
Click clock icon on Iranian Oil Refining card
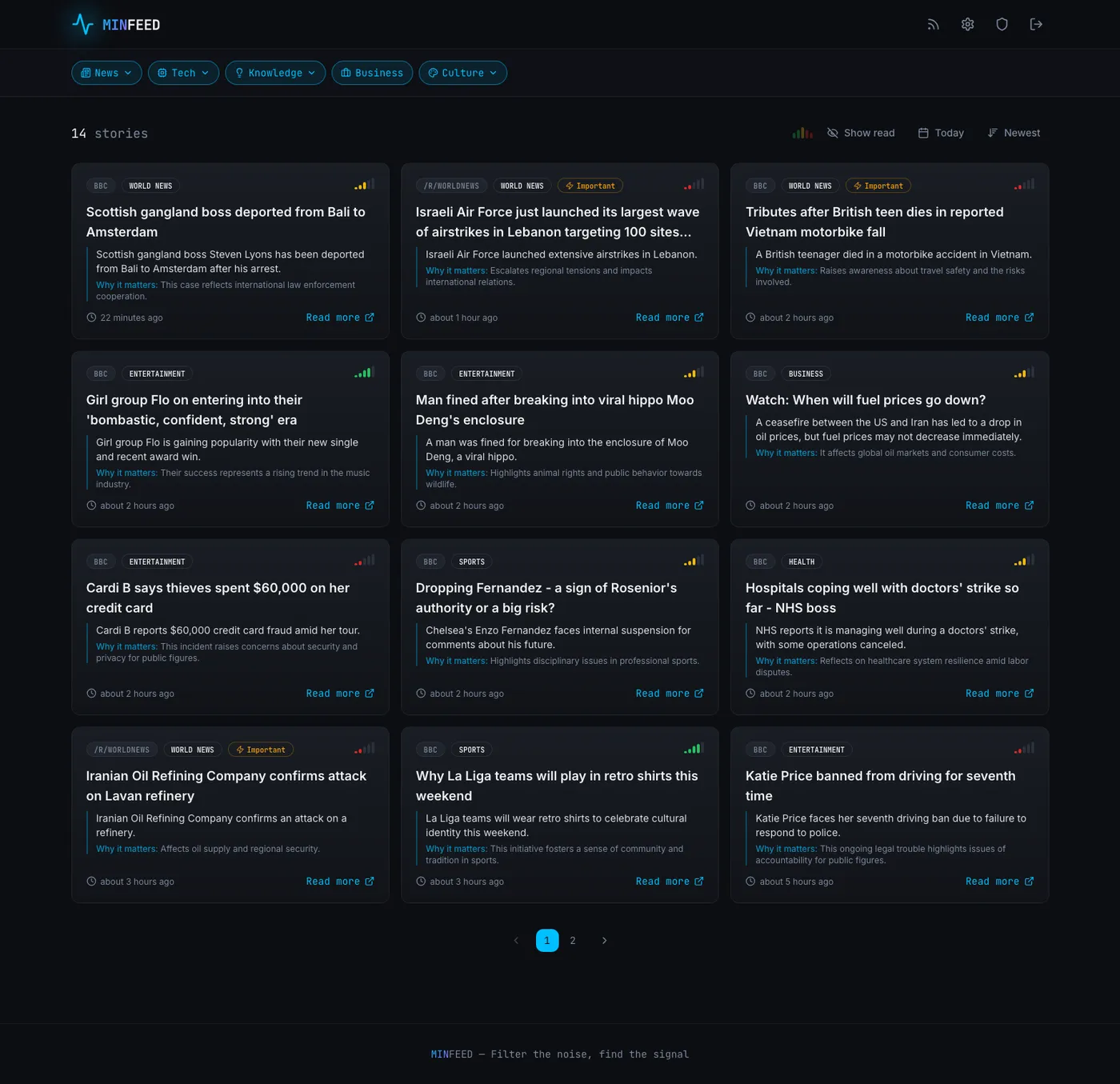click(91, 882)
